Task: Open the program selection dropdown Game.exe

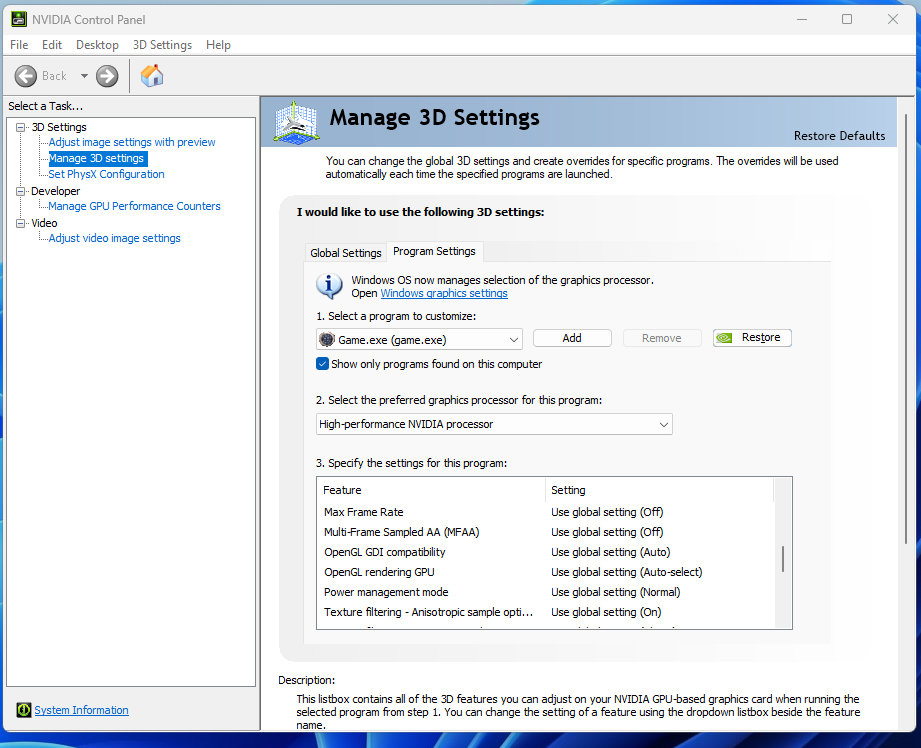Action: (419, 339)
